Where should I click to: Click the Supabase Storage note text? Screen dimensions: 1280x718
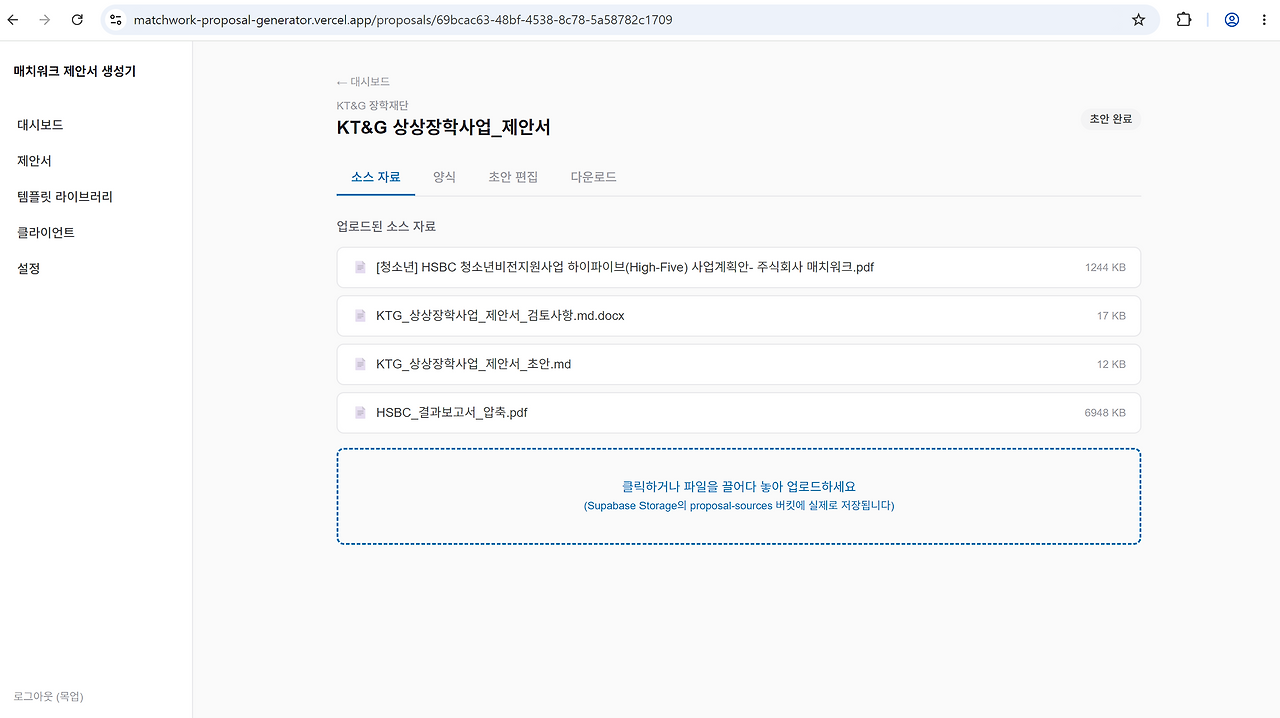click(739, 506)
